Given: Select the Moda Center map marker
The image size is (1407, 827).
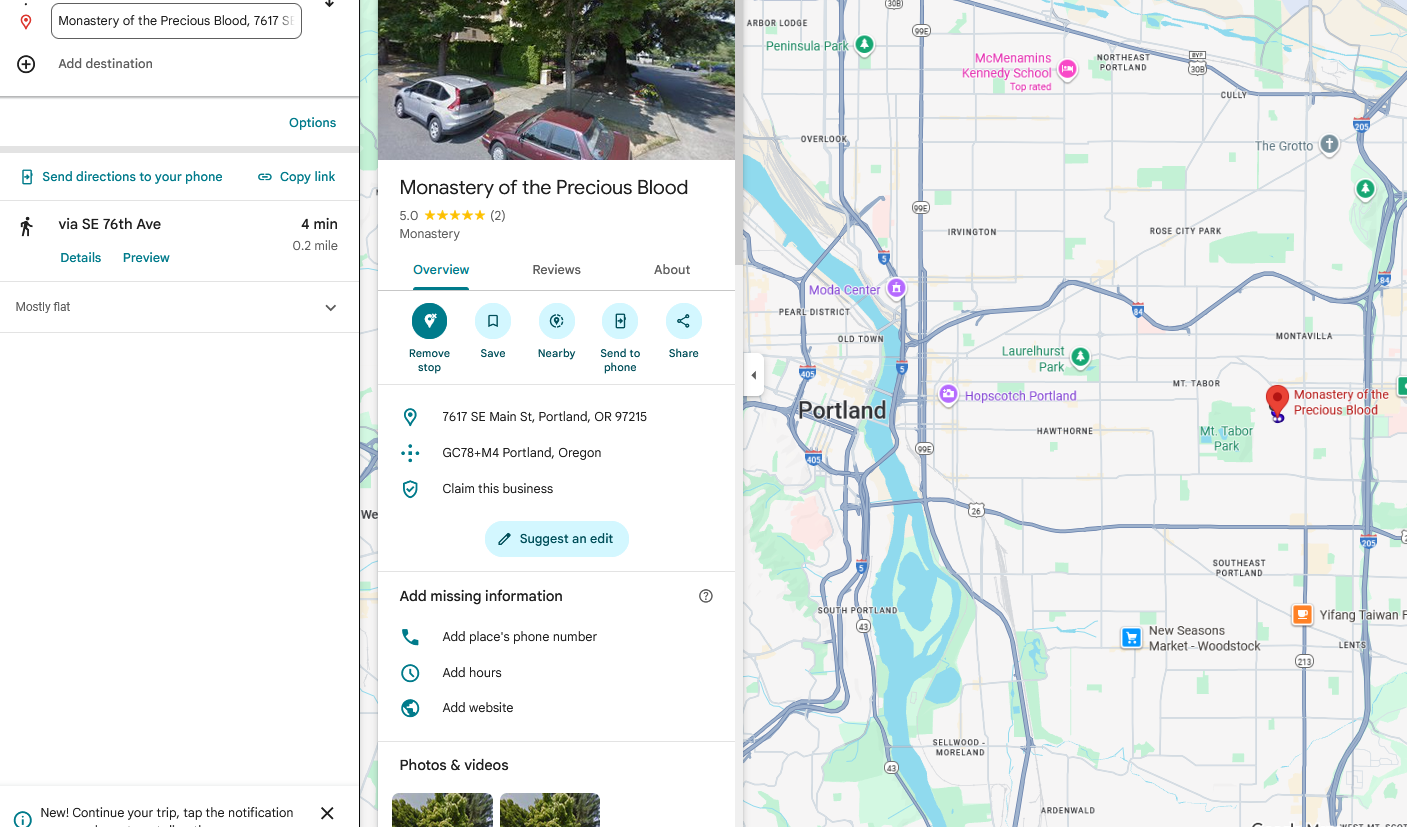Looking at the screenshot, I should [x=897, y=289].
